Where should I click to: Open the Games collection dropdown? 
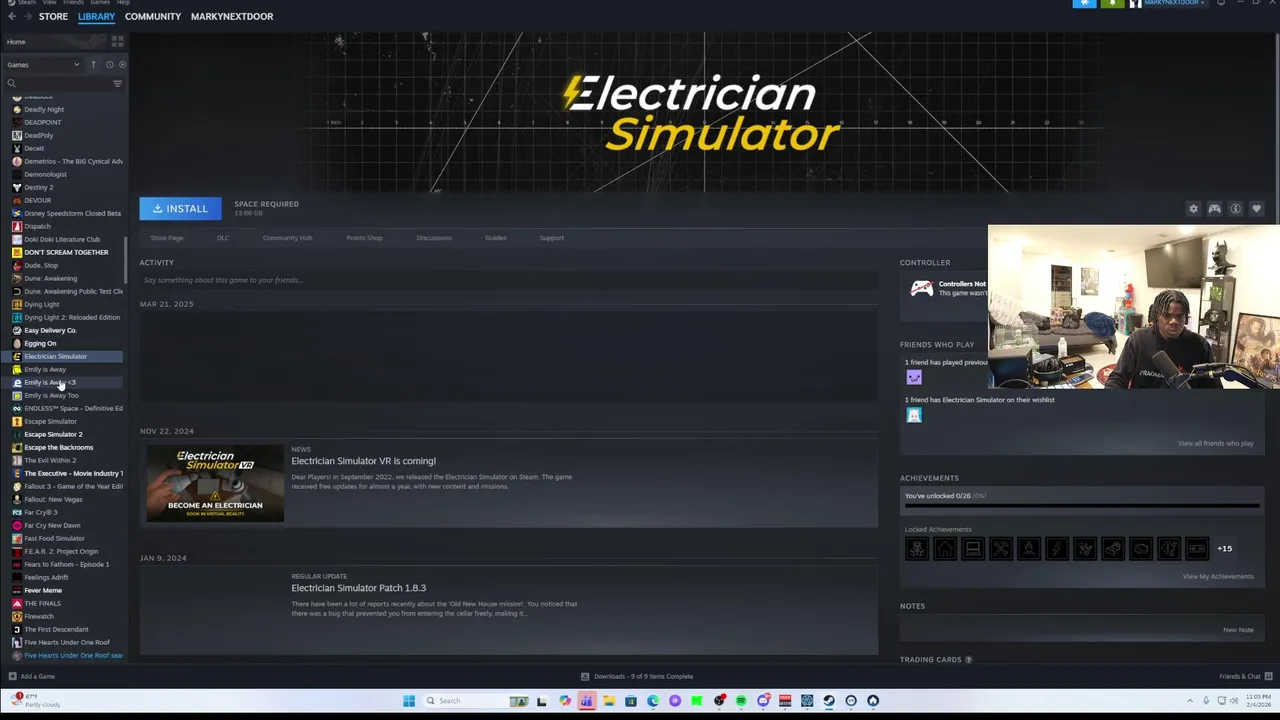[x=43, y=64]
